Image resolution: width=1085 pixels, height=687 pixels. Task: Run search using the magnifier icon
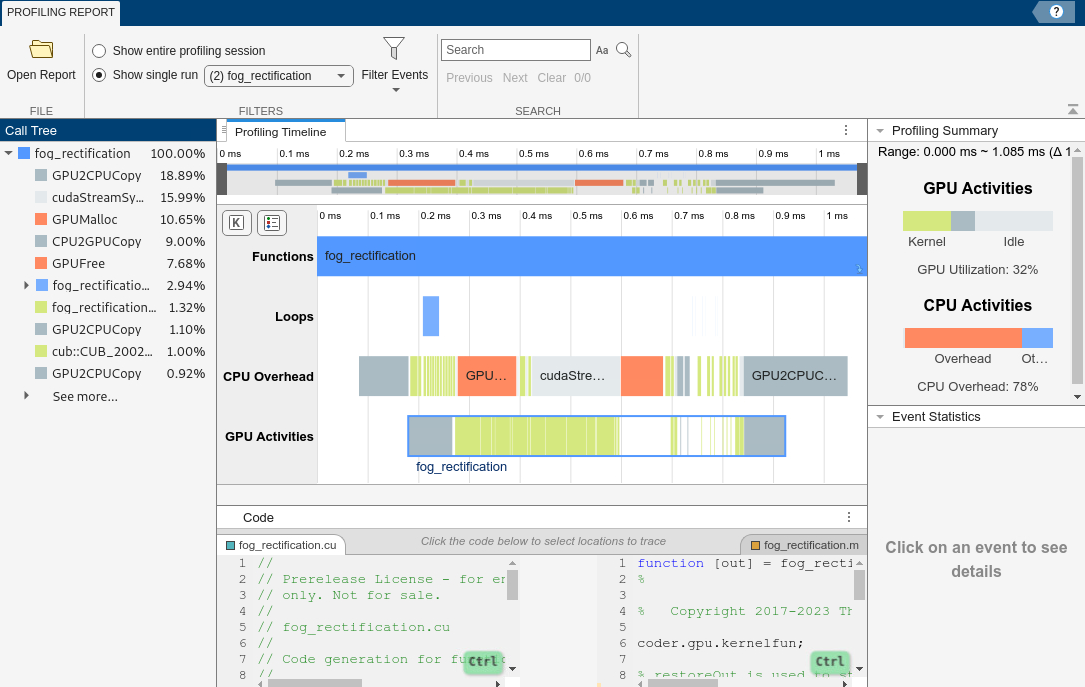coord(622,49)
